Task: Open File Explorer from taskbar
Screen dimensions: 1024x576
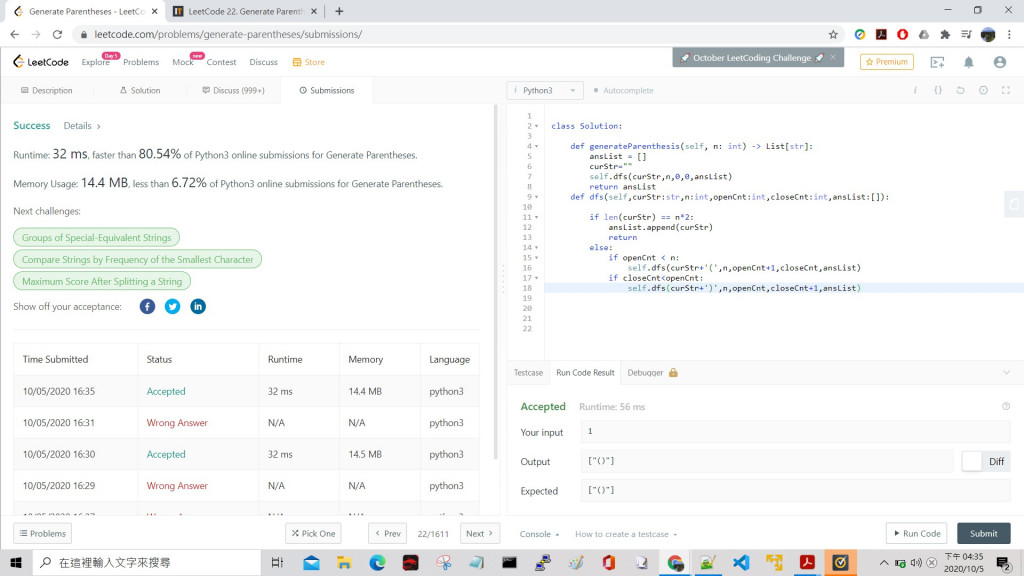Action: tap(344, 562)
